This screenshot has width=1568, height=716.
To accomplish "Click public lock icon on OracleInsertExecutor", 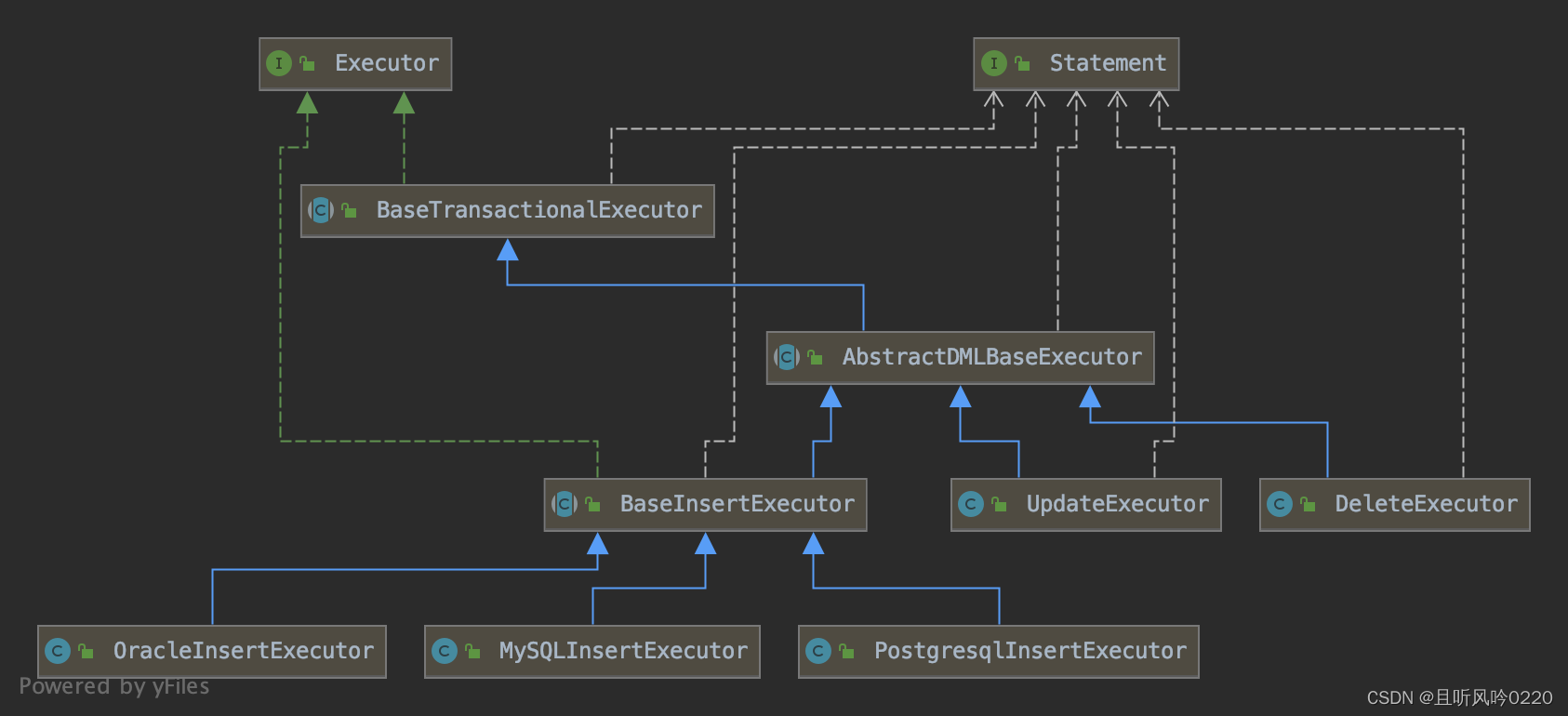I will click(86, 651).
